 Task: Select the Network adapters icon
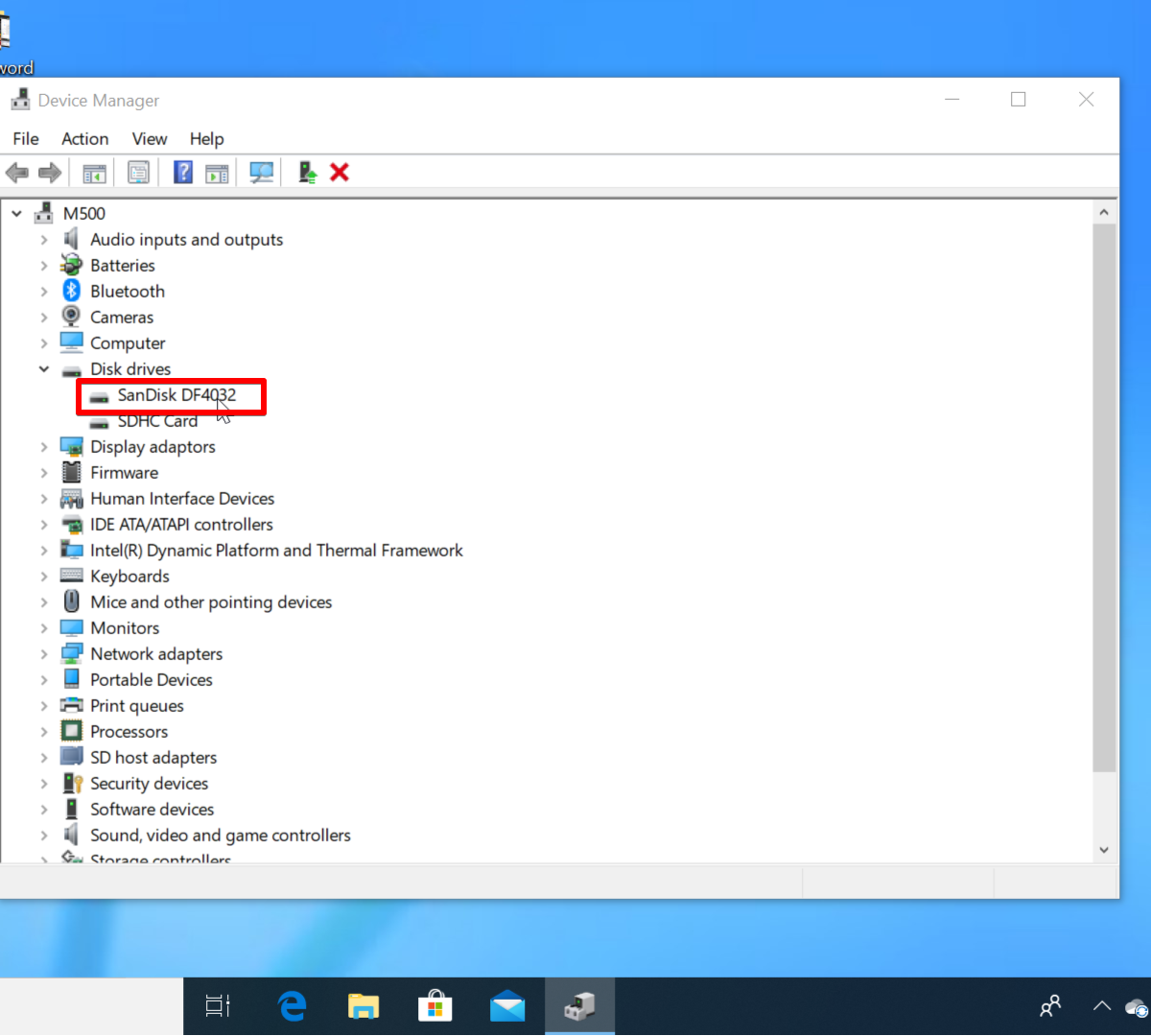pyautogui.click(x=72, y=653)
